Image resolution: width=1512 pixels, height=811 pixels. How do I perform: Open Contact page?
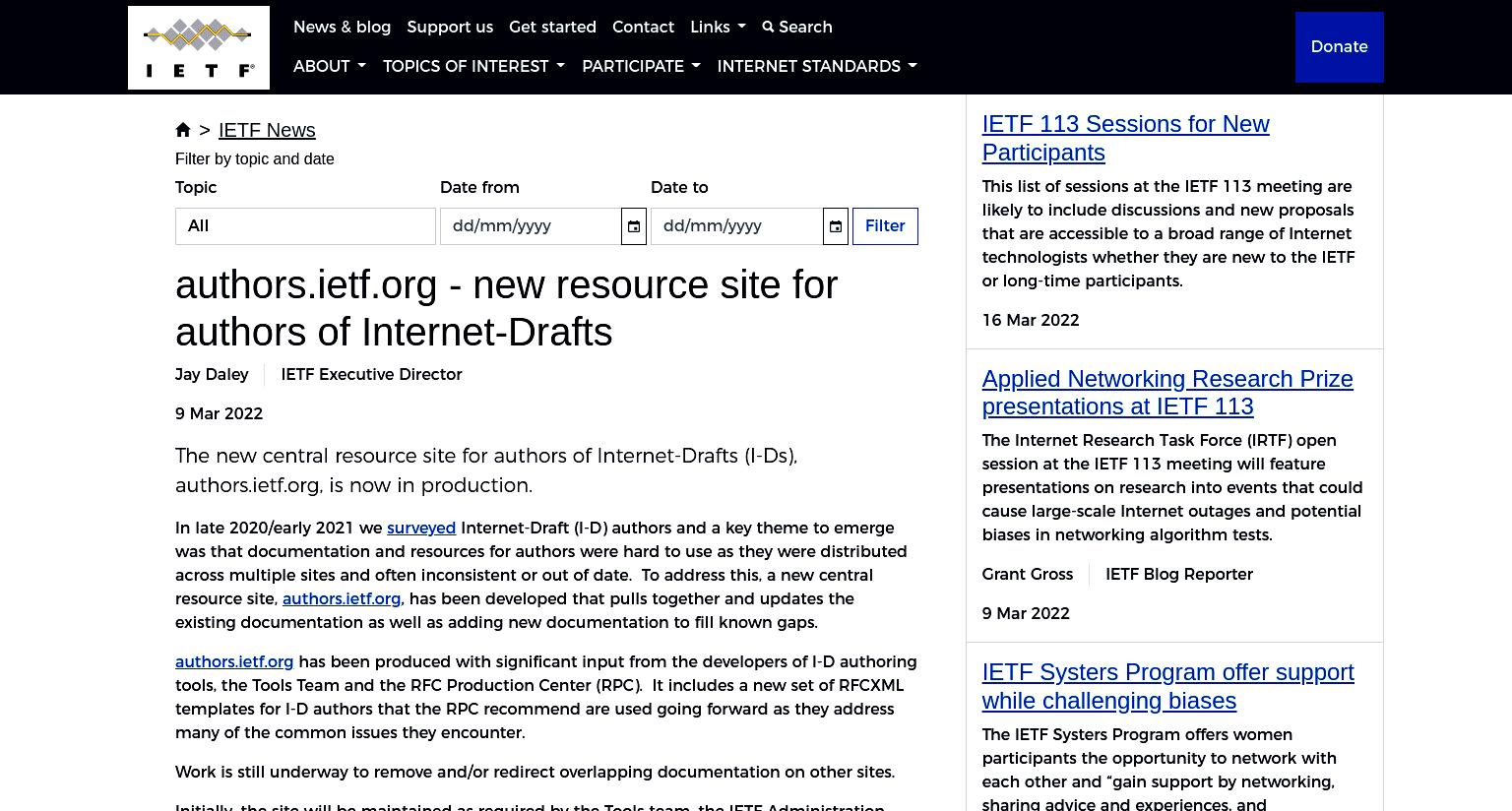tap(643, 27)
